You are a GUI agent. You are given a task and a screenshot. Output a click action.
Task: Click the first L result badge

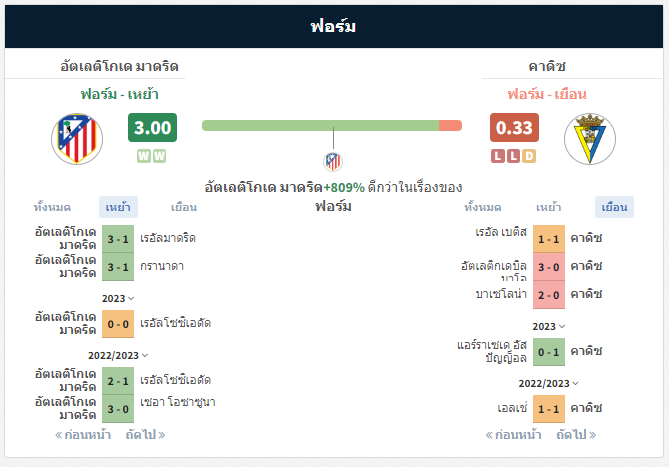[498, 156]
